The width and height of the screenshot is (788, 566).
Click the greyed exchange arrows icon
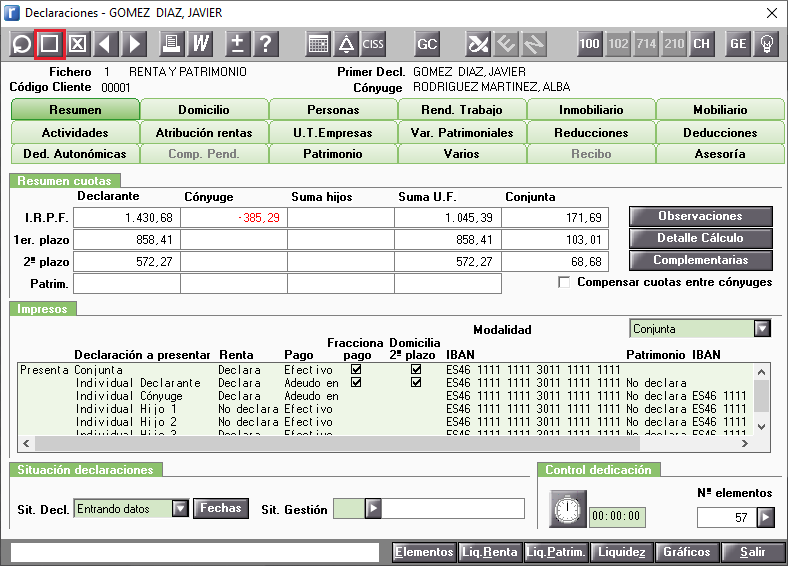(x=534, y=44)
